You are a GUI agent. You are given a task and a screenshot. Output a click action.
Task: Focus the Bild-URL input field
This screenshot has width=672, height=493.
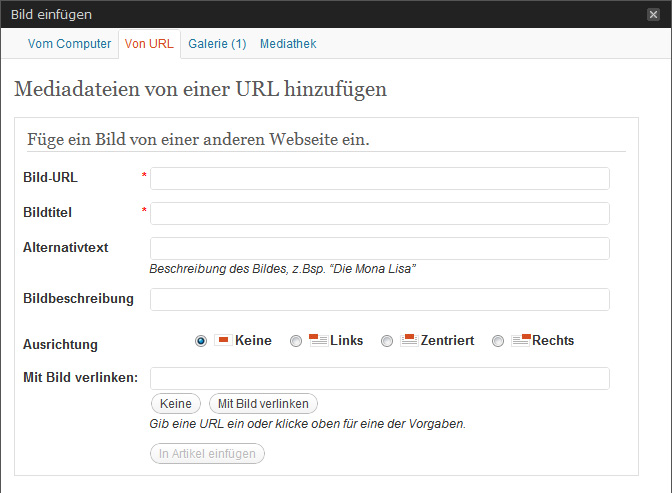(379, 178)
